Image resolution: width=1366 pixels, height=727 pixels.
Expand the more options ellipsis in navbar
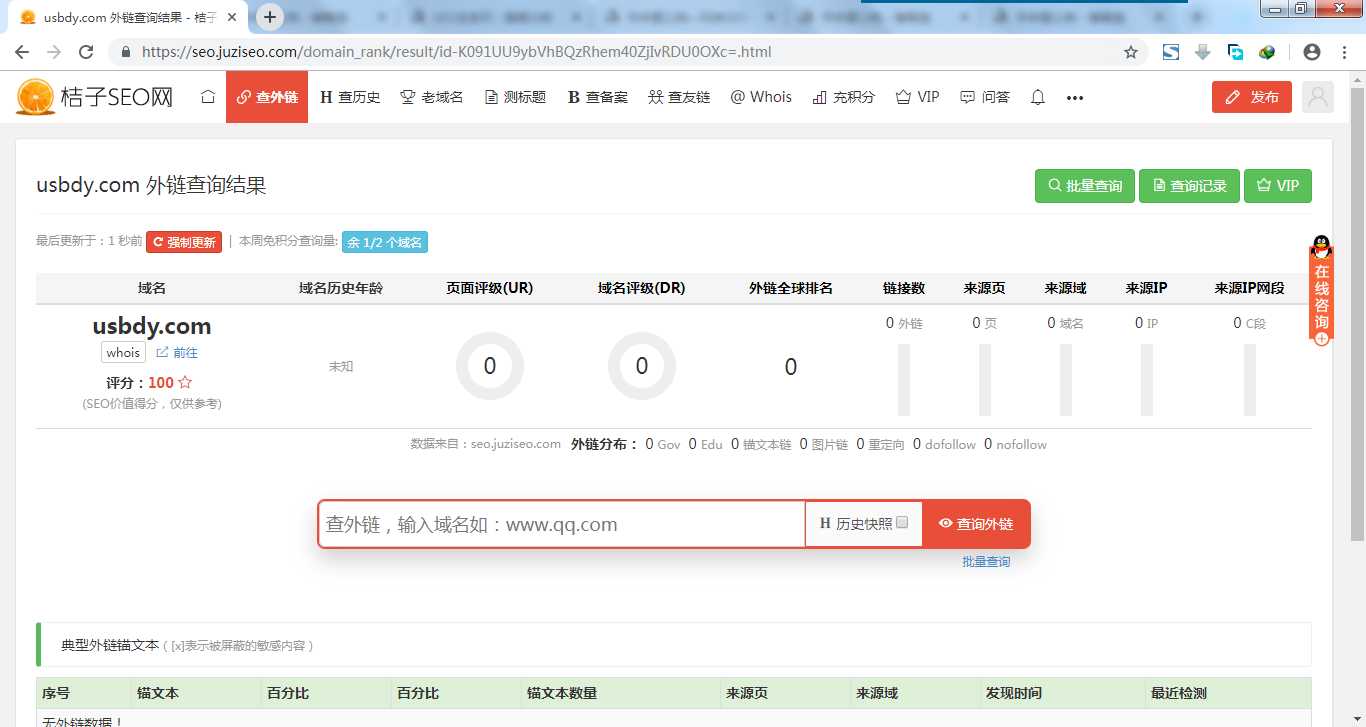(x=1075, y=98)
